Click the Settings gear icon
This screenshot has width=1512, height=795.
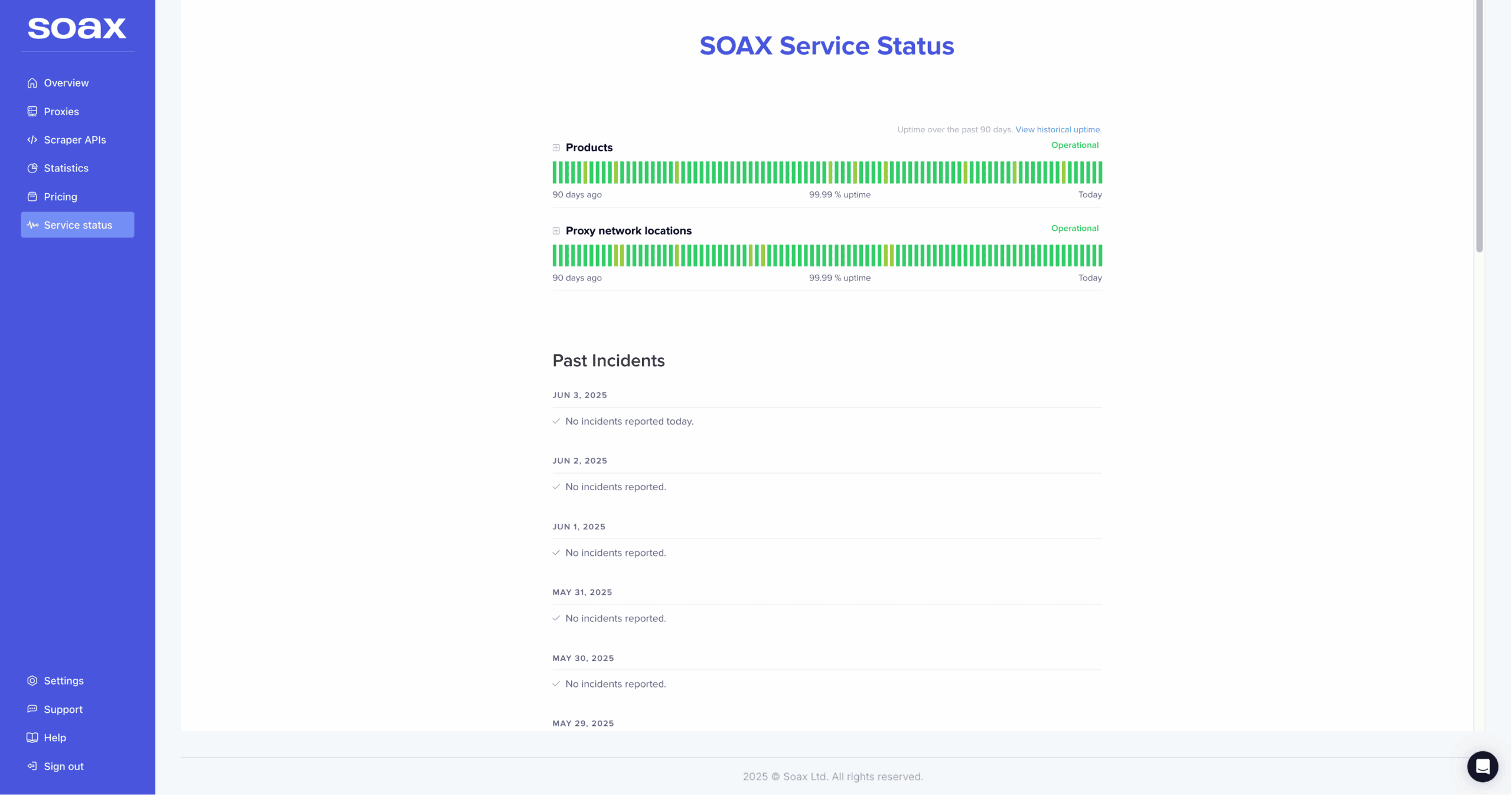pos(32,680)
